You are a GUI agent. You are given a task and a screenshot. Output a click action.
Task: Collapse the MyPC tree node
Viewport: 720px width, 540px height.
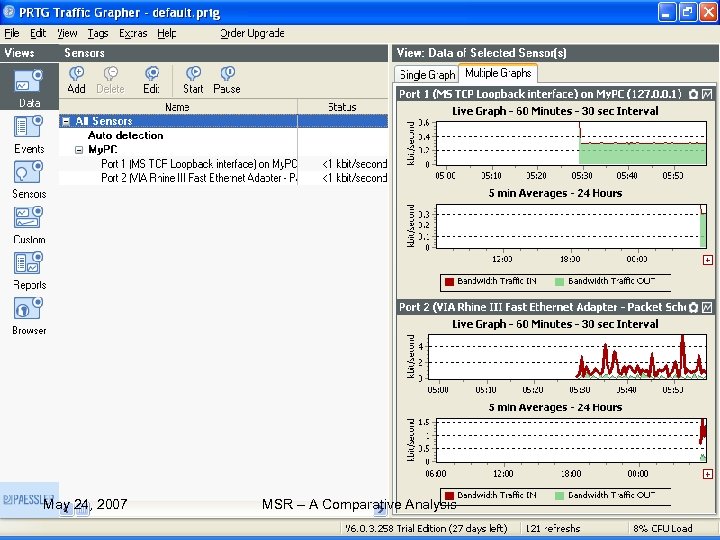[79, 150]
